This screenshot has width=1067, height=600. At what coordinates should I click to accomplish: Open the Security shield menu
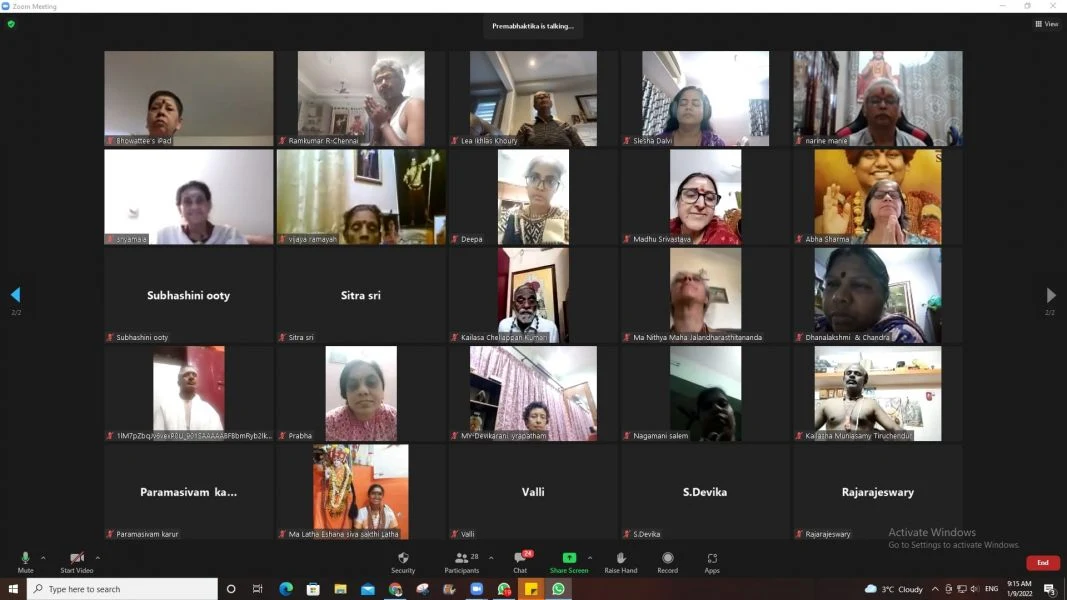click(403, 562)
